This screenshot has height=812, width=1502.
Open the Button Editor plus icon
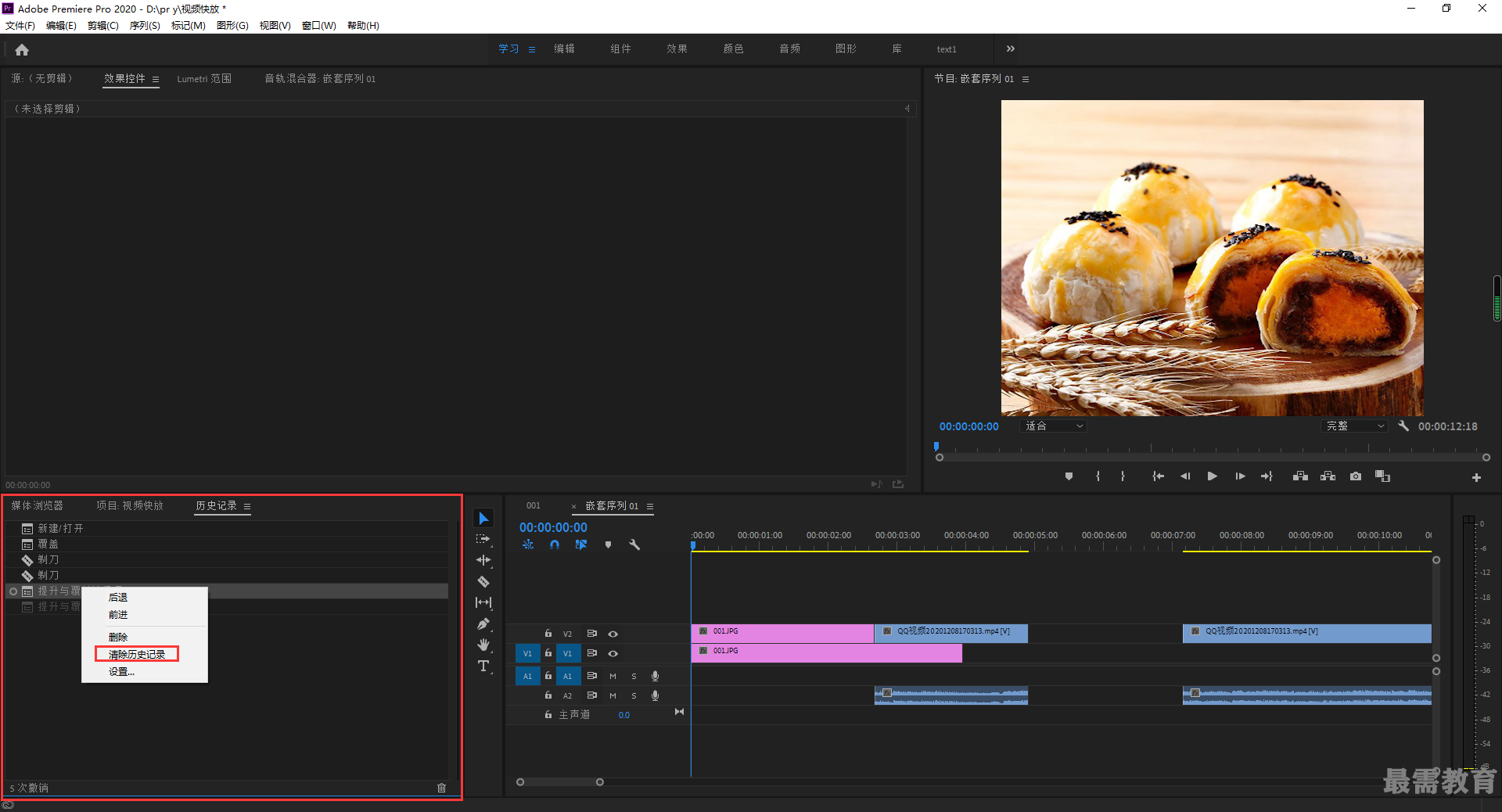pos(1476,477)
